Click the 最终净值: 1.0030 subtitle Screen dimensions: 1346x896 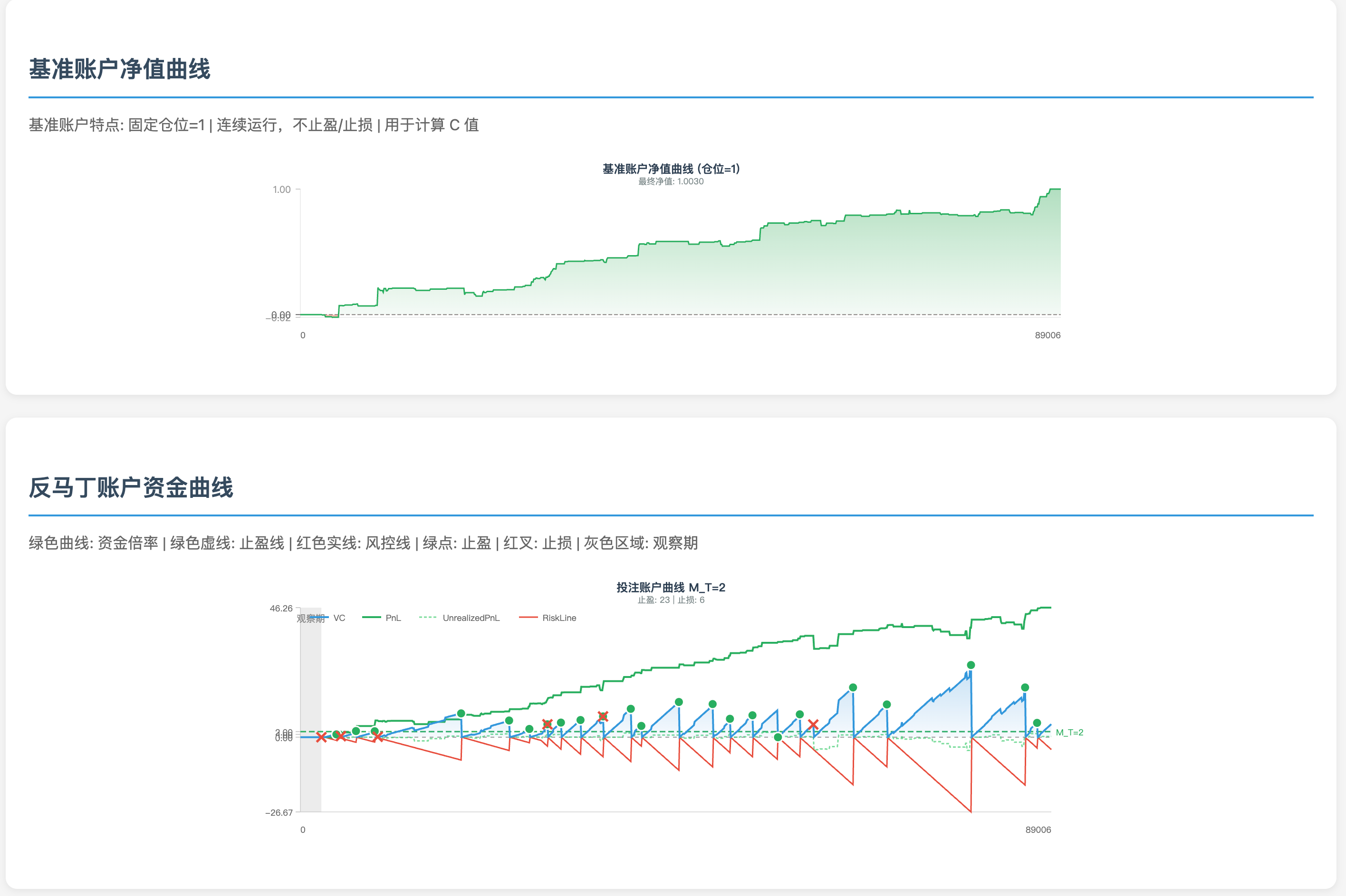(671, 181)
